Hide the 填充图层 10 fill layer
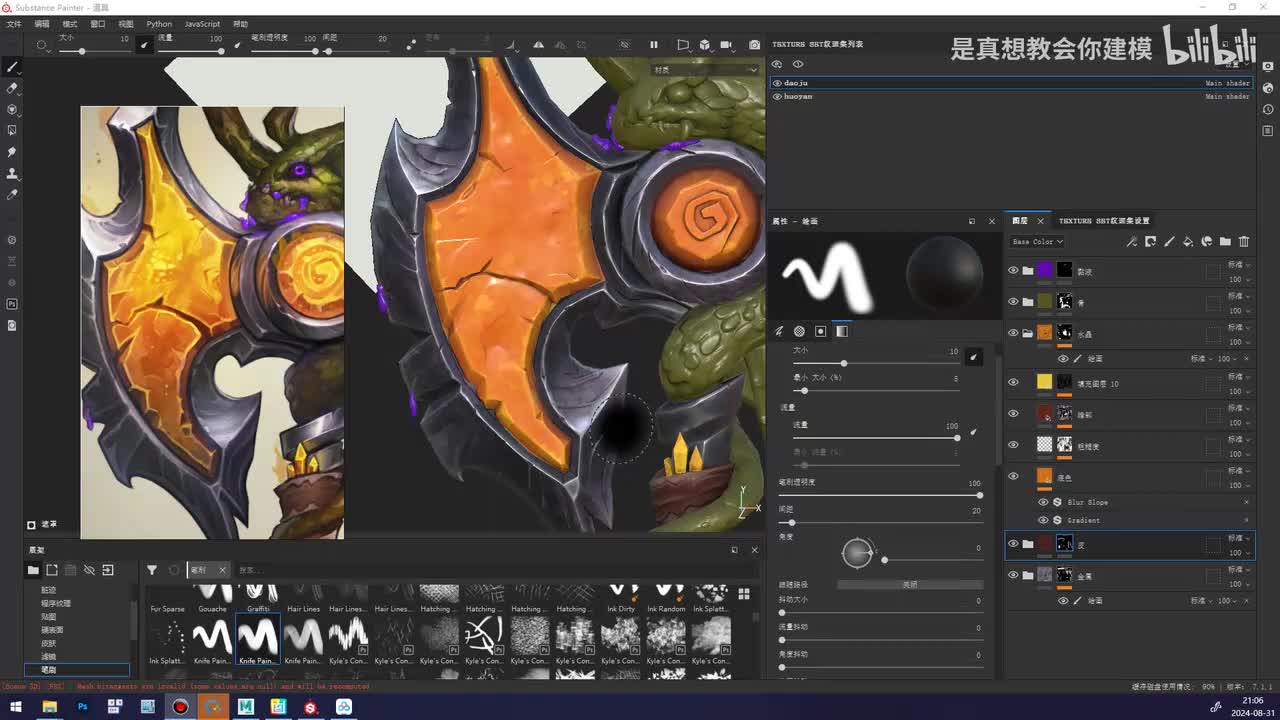The width and height of the screenshot is (1280, 720). [x=1013, y=382]
